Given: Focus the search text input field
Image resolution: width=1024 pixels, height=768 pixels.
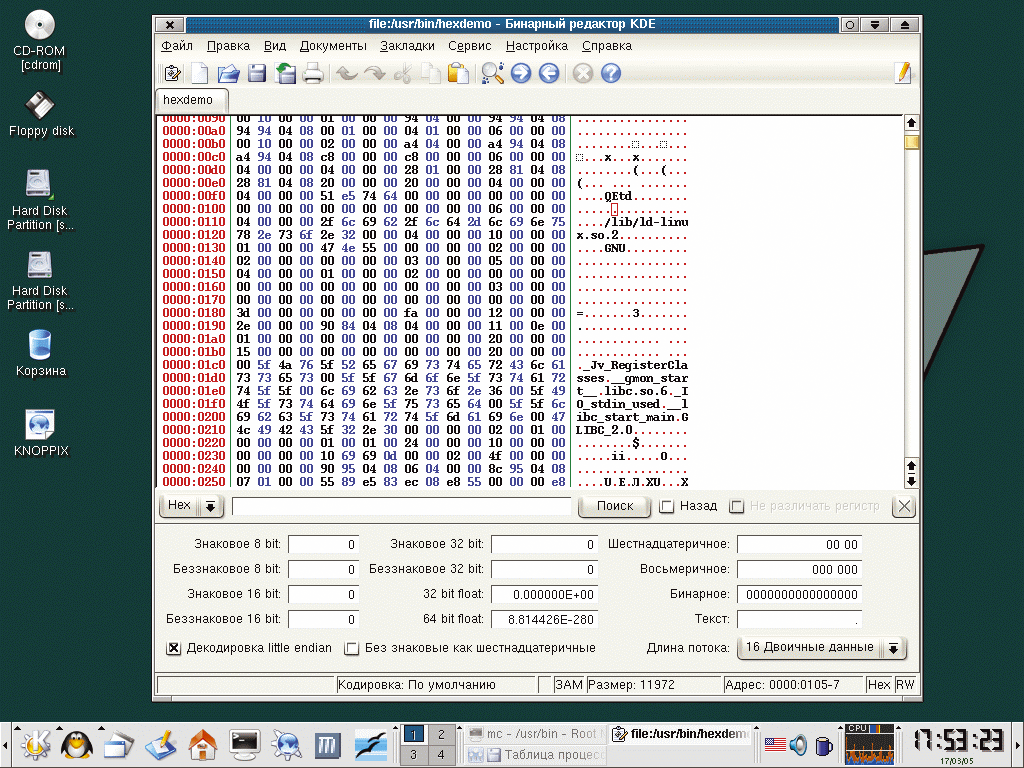Looking at the screenshot, I should pos(401,506).
